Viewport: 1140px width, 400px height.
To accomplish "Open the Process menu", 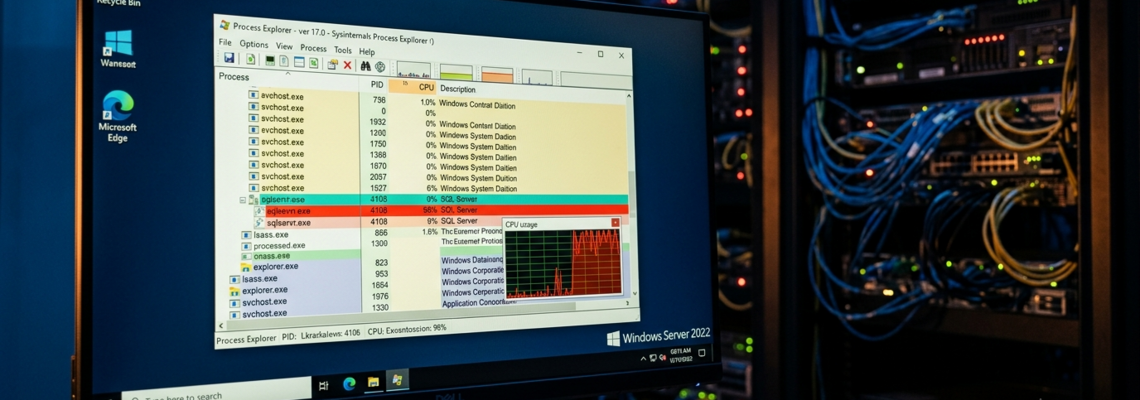I will click(313, 48).
